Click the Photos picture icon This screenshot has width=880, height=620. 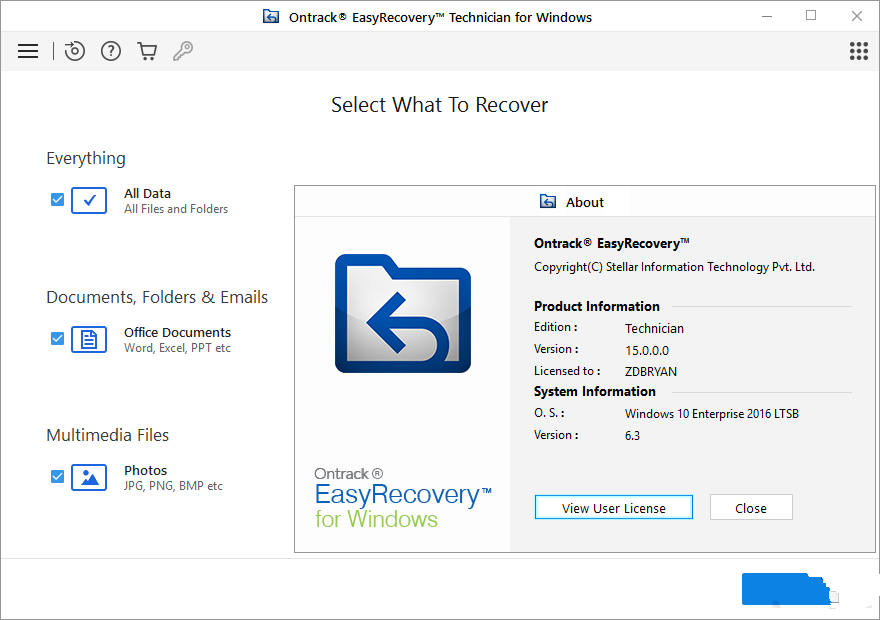(89, 477)
